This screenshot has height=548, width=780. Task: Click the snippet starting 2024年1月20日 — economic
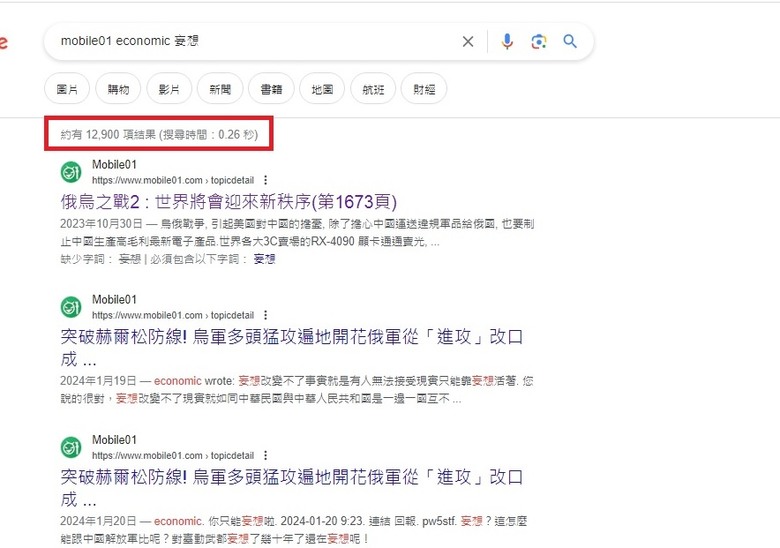[x=293, y=530]
